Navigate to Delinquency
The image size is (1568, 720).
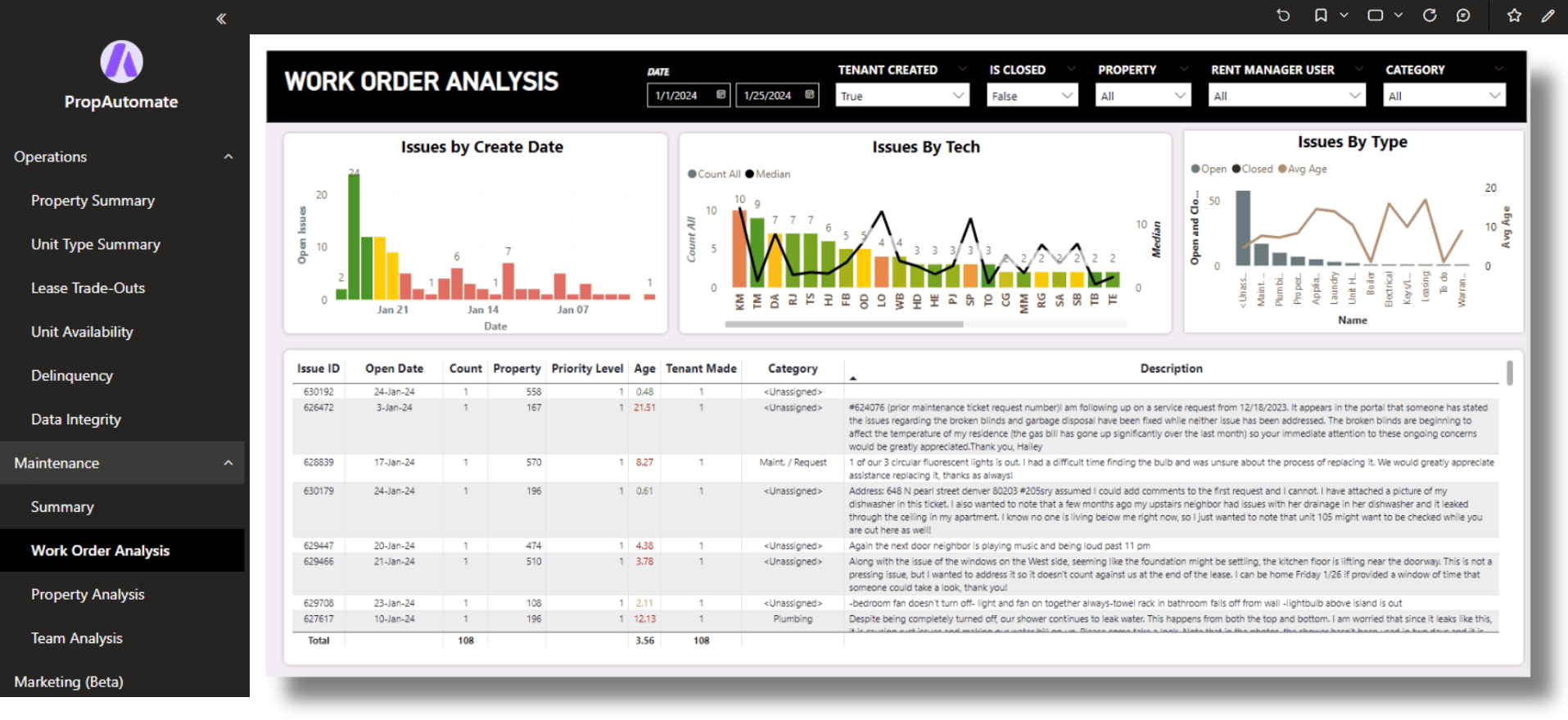72,376
